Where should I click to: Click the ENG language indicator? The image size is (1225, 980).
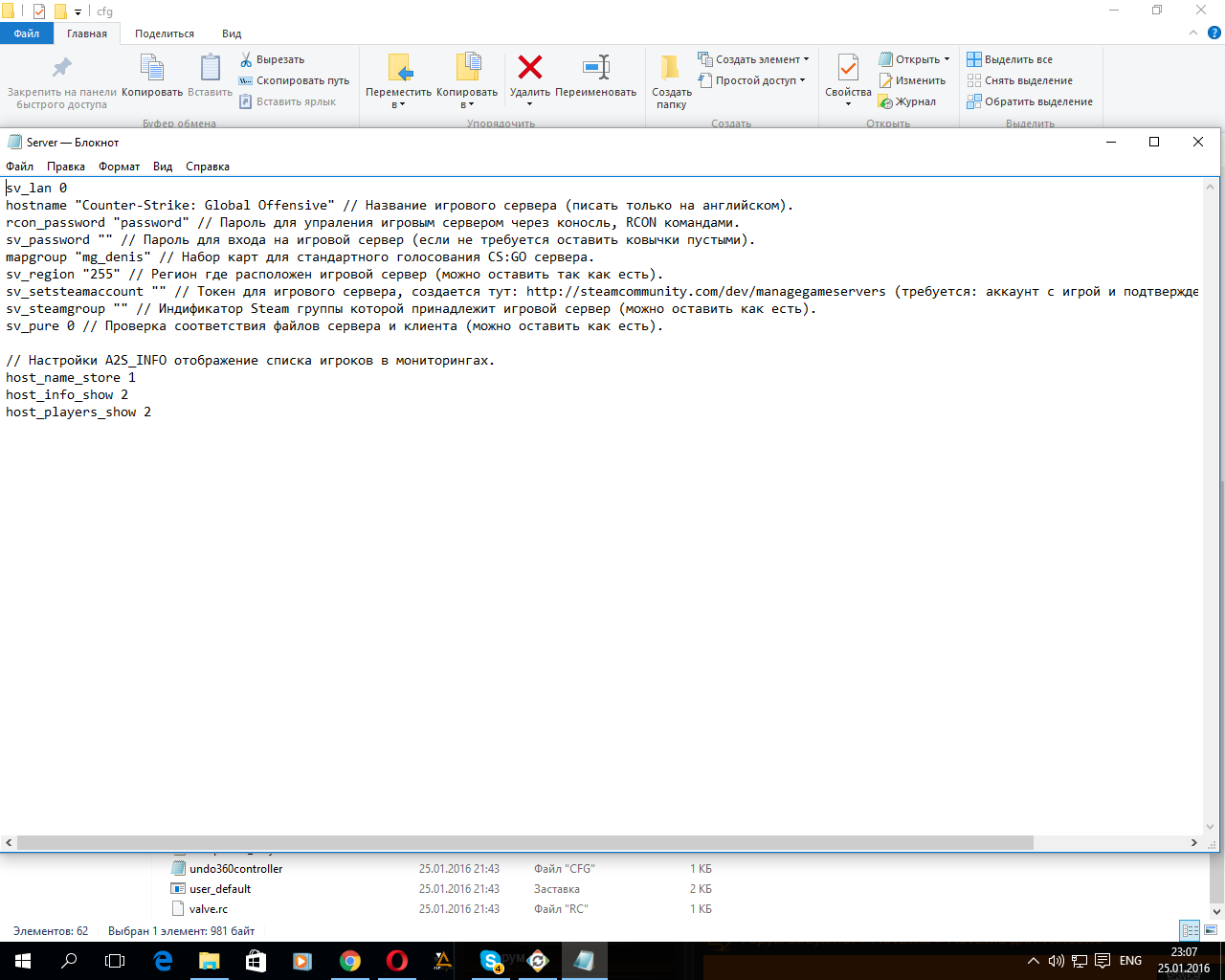[x=1130, y=961]
